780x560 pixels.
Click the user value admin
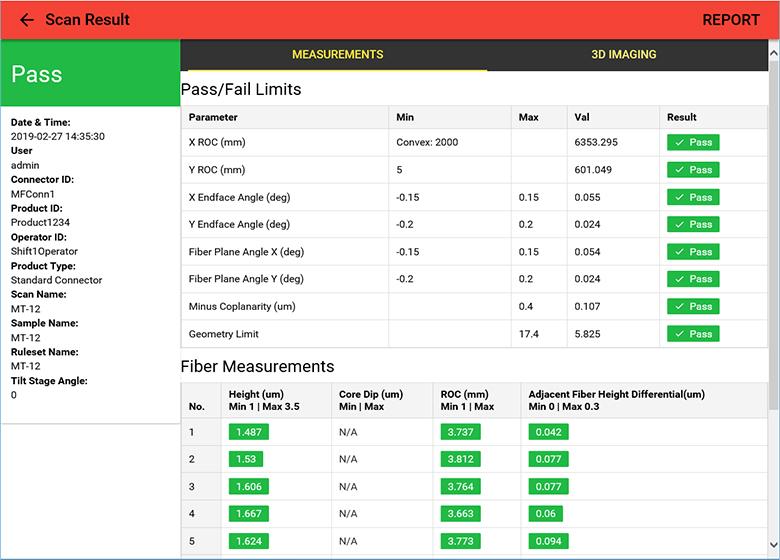pos(25,165)
